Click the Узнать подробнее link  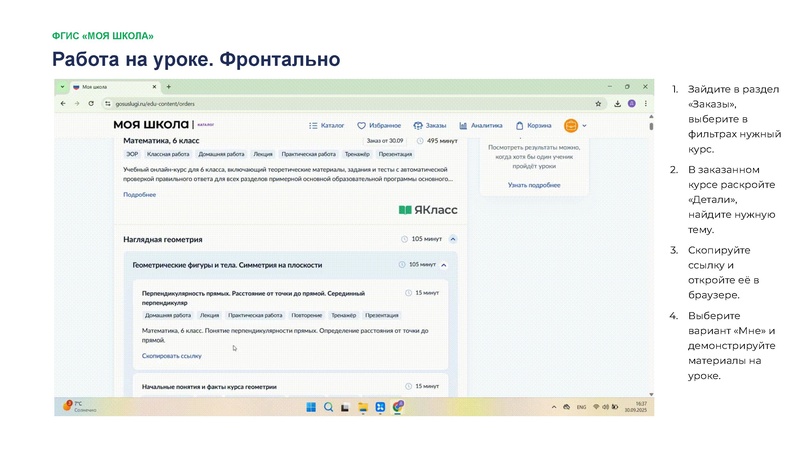[534, 185]
